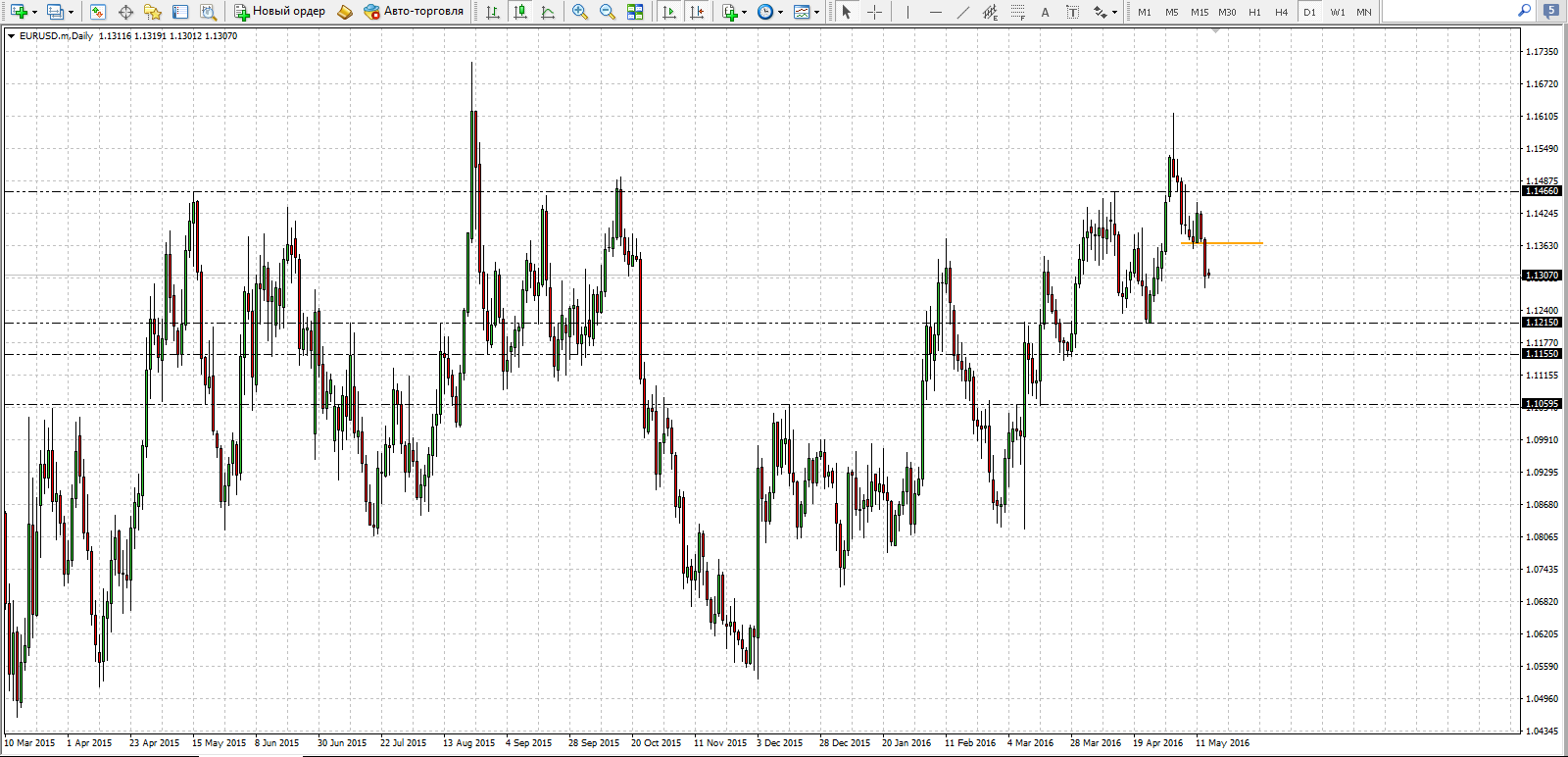Zoom in on the chart
The width and height of the screenshot is (1568, 757).
click(580, 12)
